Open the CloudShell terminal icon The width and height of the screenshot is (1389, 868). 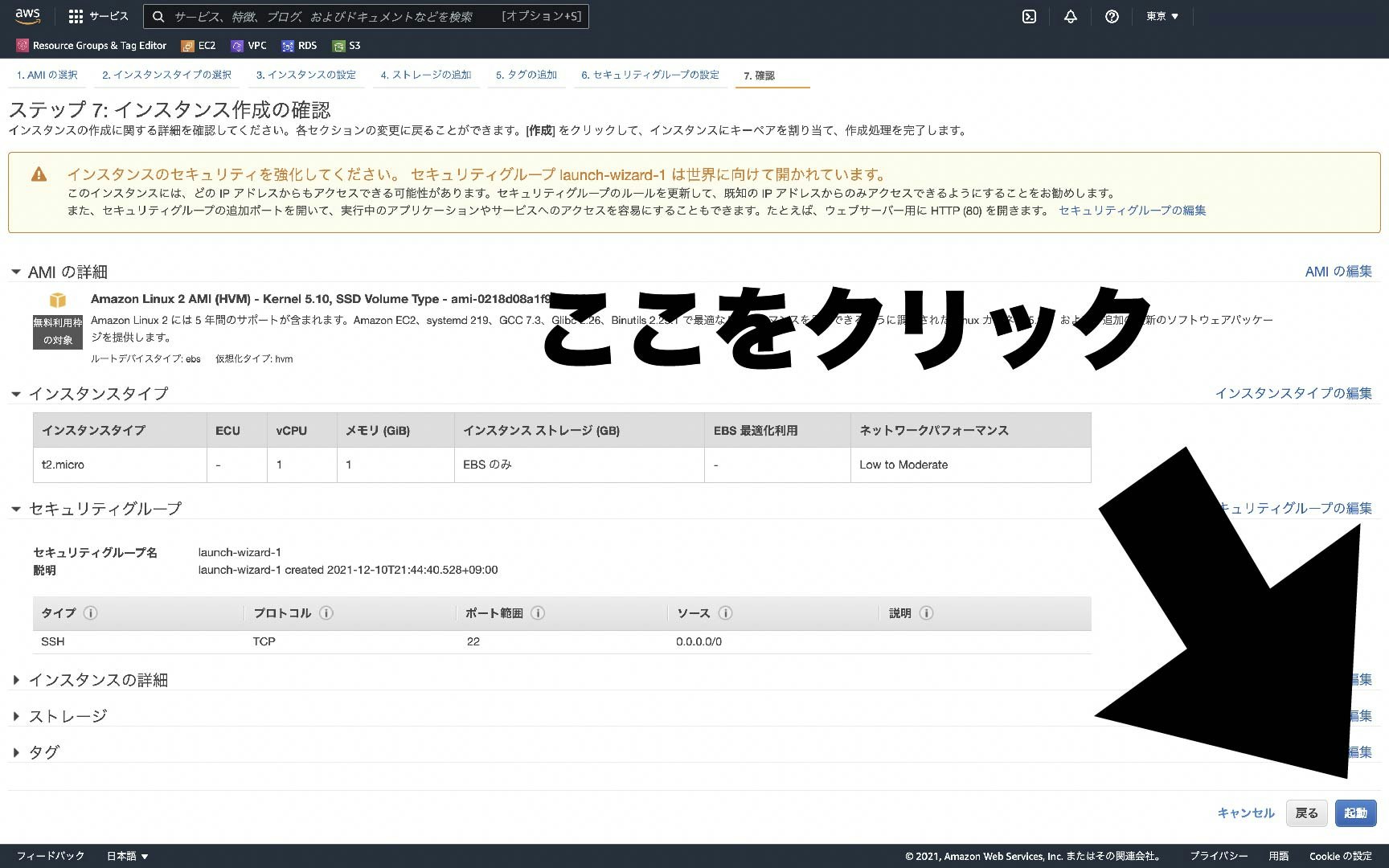coord(1029,16)
